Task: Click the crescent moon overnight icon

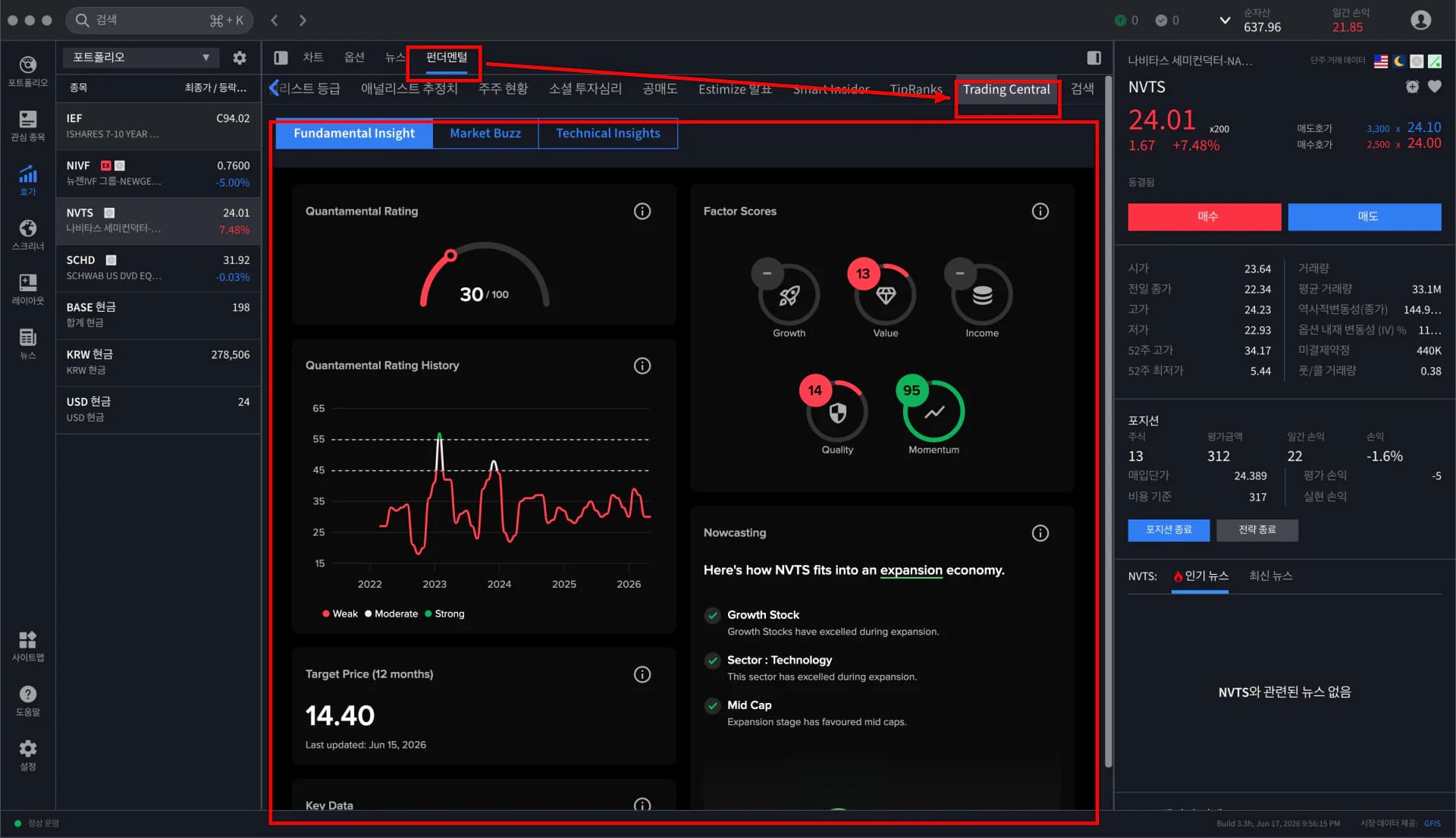Action: 1399,61
